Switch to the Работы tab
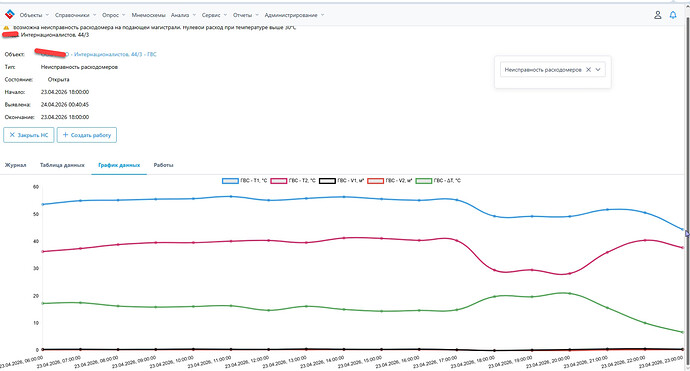The width and height of the screenshot is (690, 371). tap(163, 165)
